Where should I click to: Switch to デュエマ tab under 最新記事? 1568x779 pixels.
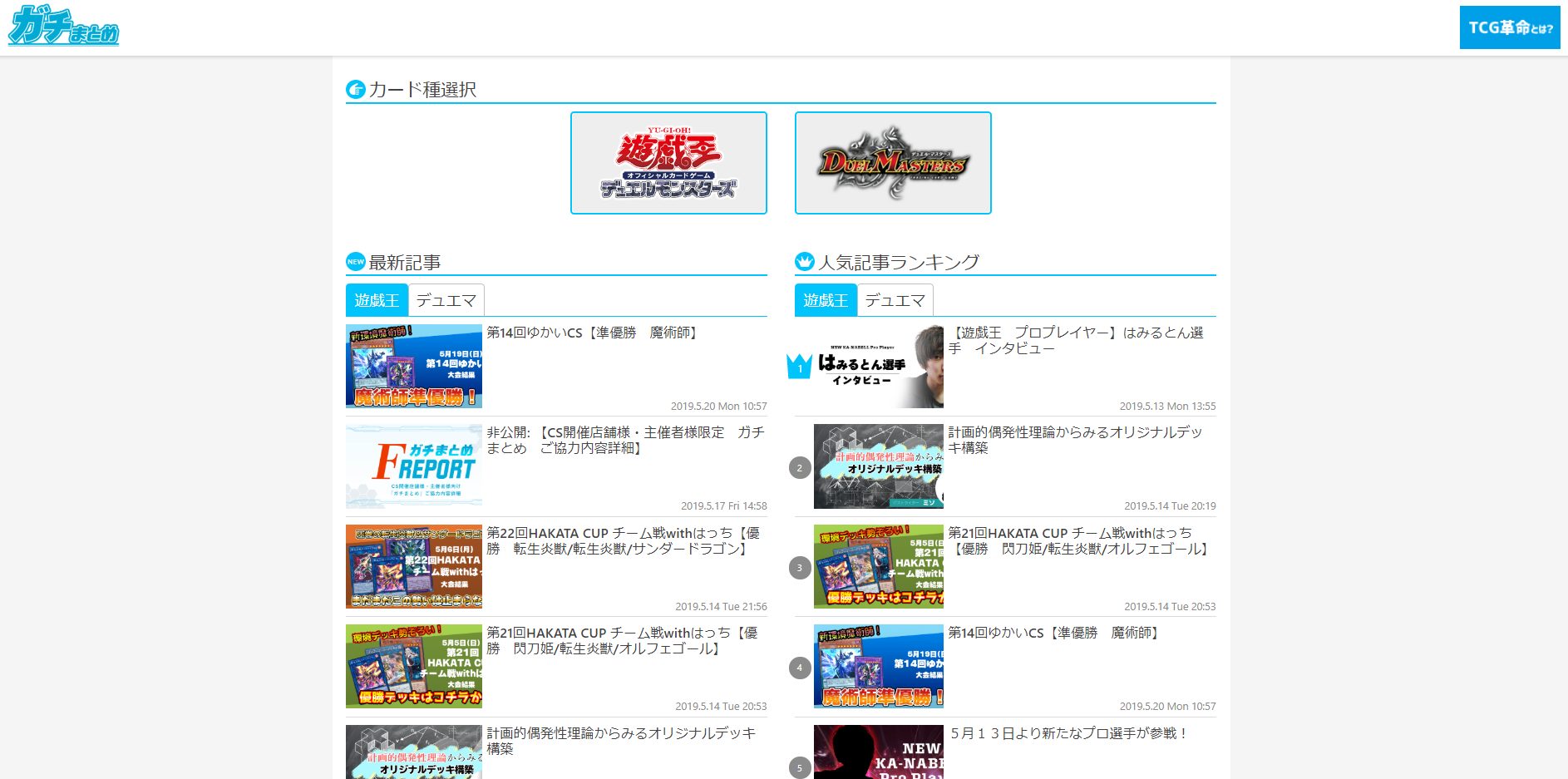(x=446, y=300)
